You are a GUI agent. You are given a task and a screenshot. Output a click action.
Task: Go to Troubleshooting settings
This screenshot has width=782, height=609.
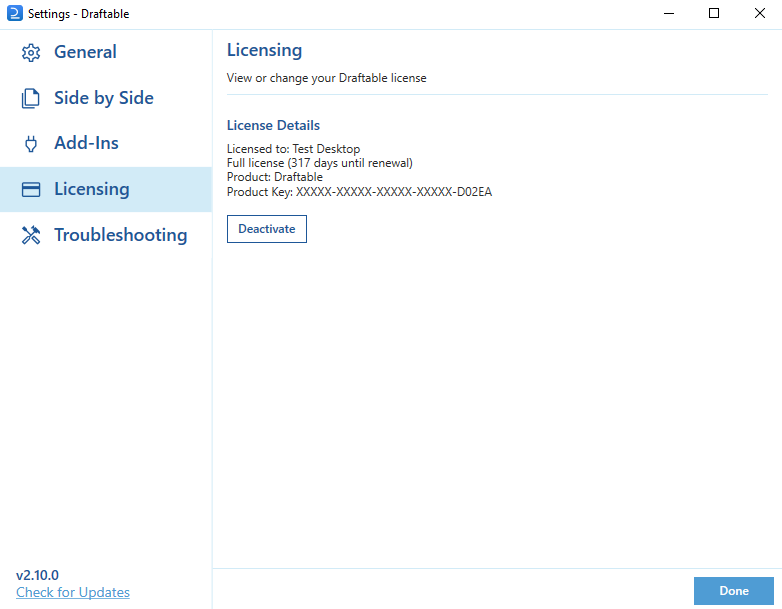(x=106, y=235)
